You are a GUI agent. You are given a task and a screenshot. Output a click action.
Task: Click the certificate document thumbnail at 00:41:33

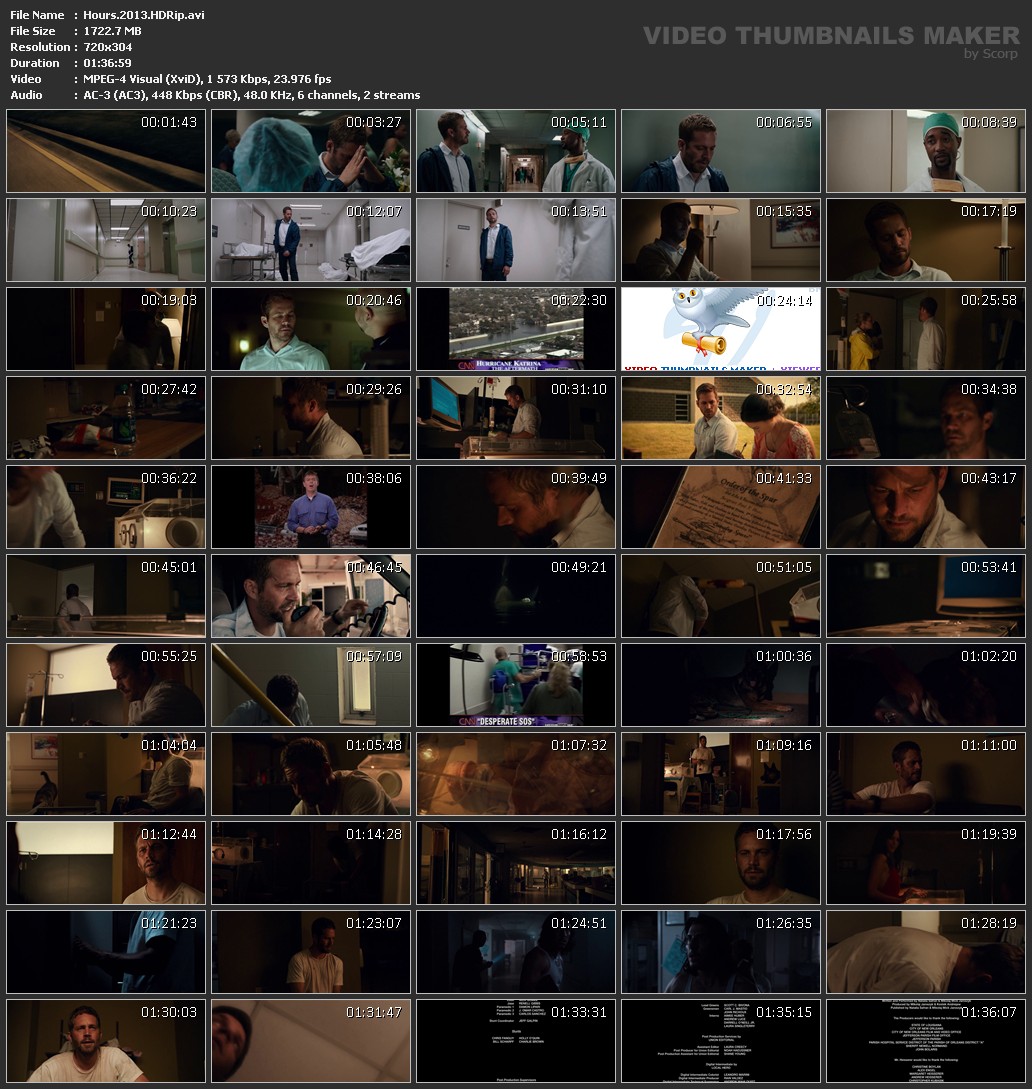[720, 507]
